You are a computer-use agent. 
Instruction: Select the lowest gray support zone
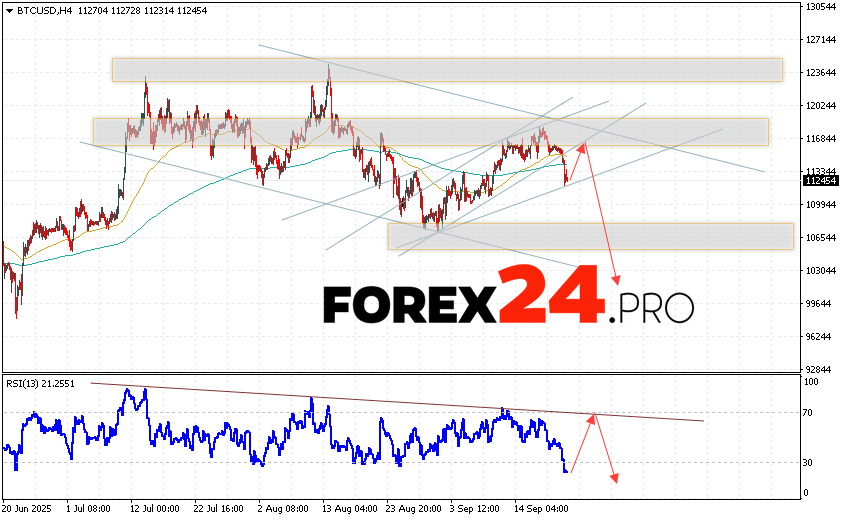(x=590, y=236)
